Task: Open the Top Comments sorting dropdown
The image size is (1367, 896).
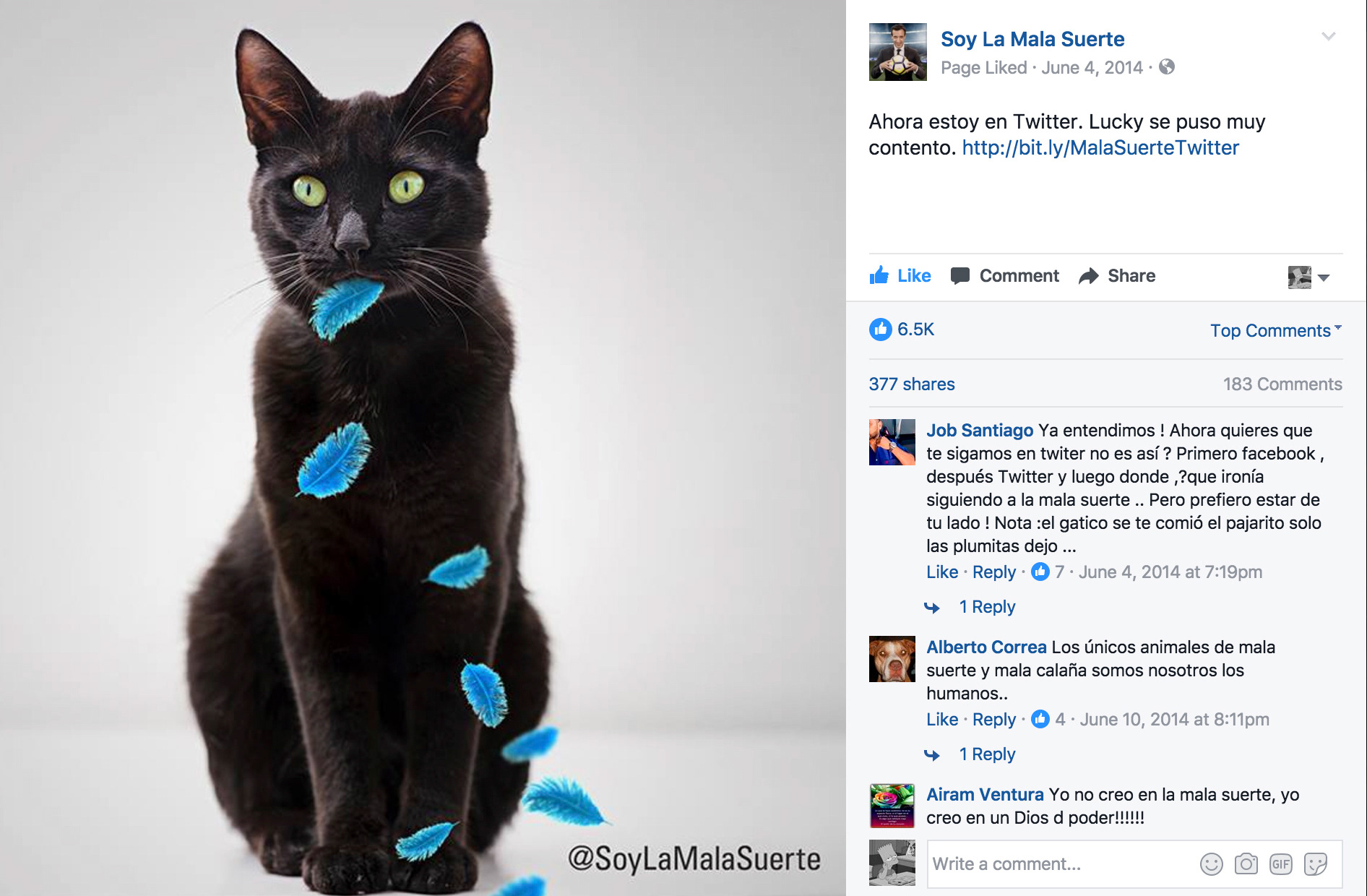Action: pos(1276,330)
